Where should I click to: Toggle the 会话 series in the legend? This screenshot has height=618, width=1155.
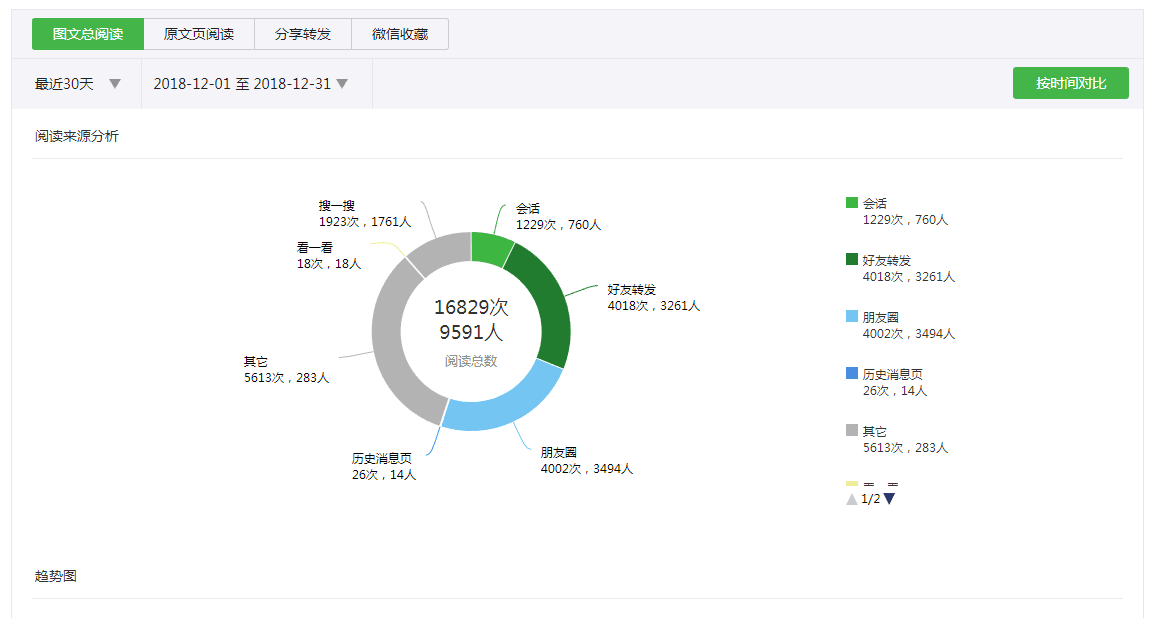(873, 202)
